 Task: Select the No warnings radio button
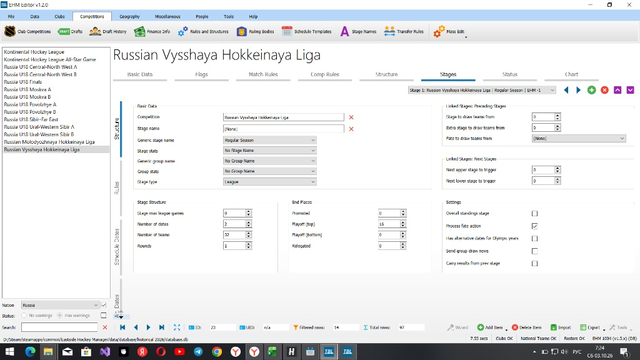tap(24, 316)
